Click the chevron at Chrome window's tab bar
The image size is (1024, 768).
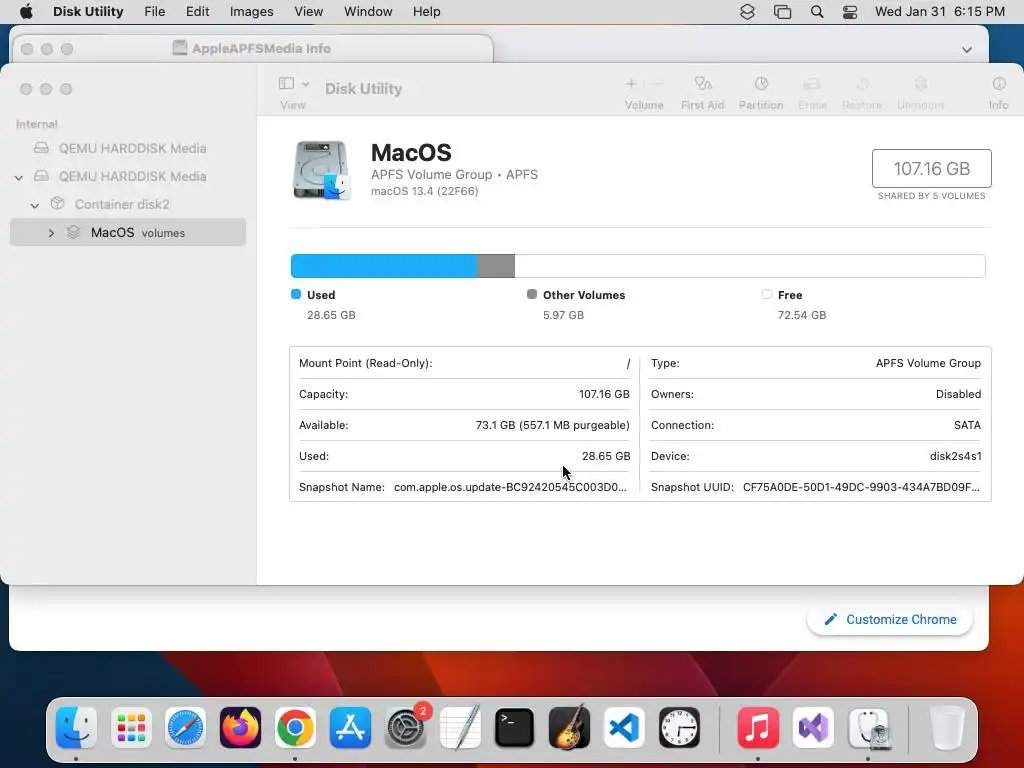(x=967, y=50)
